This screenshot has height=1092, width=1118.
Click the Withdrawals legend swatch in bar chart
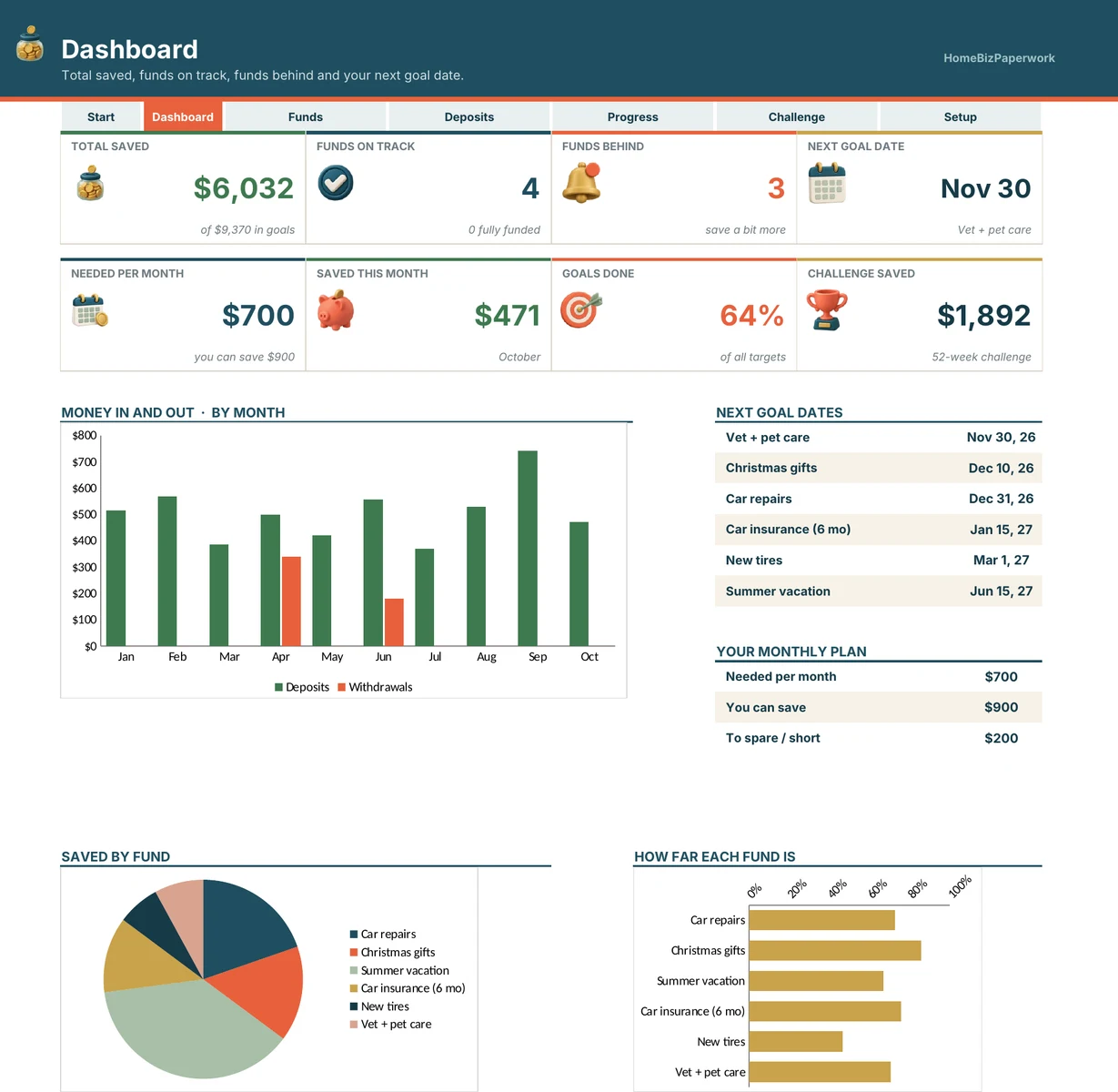click(342, 687)
